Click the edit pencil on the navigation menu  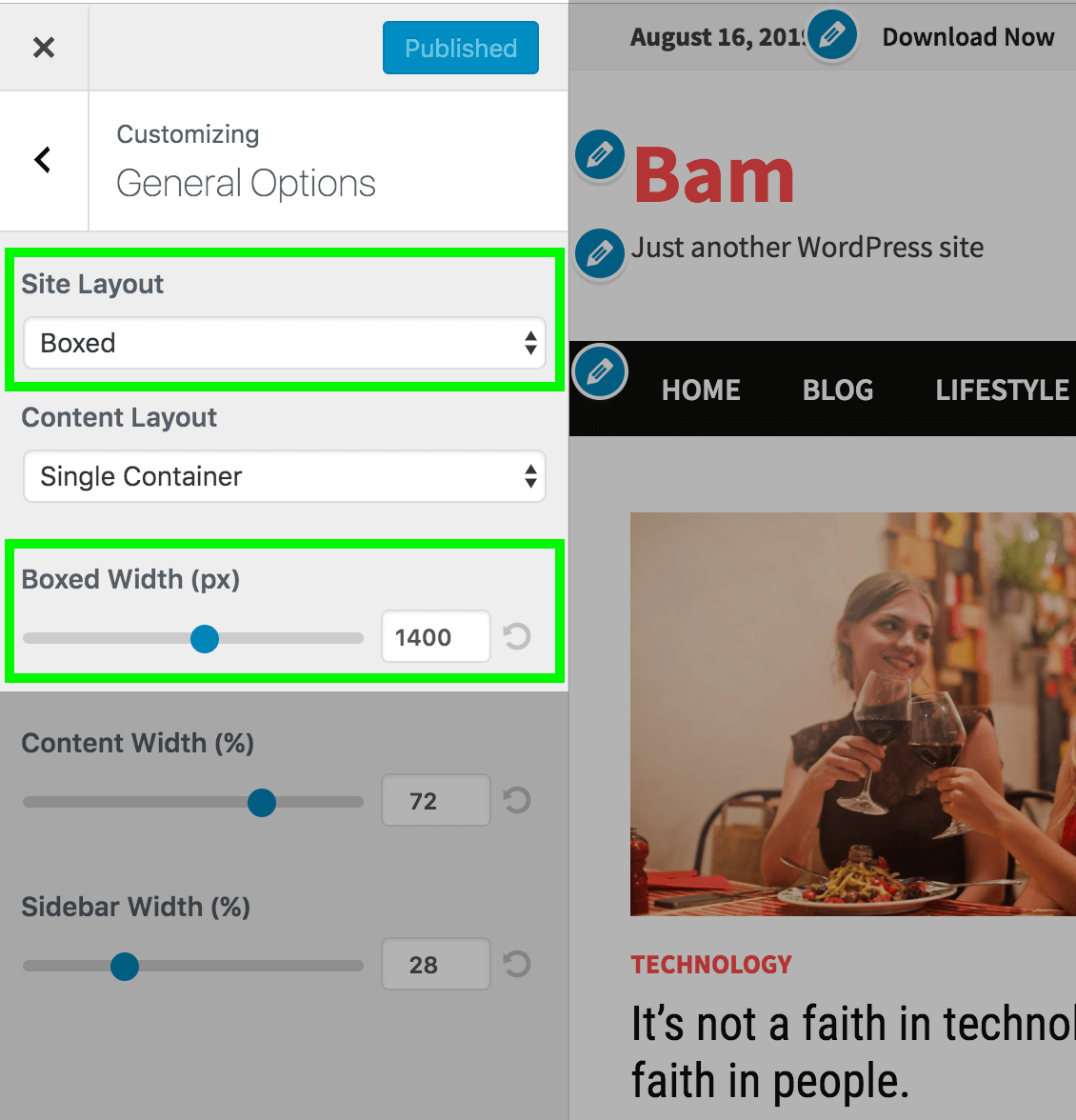600,370
